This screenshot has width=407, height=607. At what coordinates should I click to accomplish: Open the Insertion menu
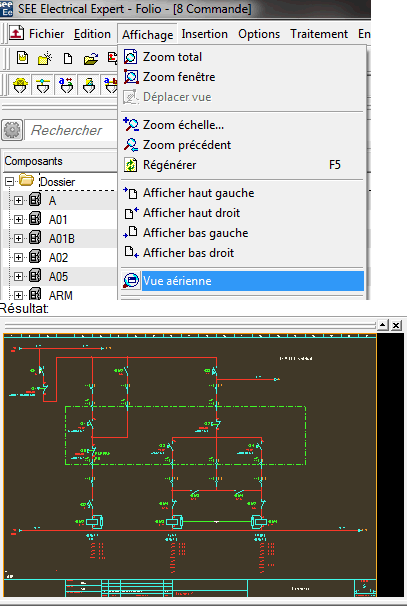[x=204, y=34]
